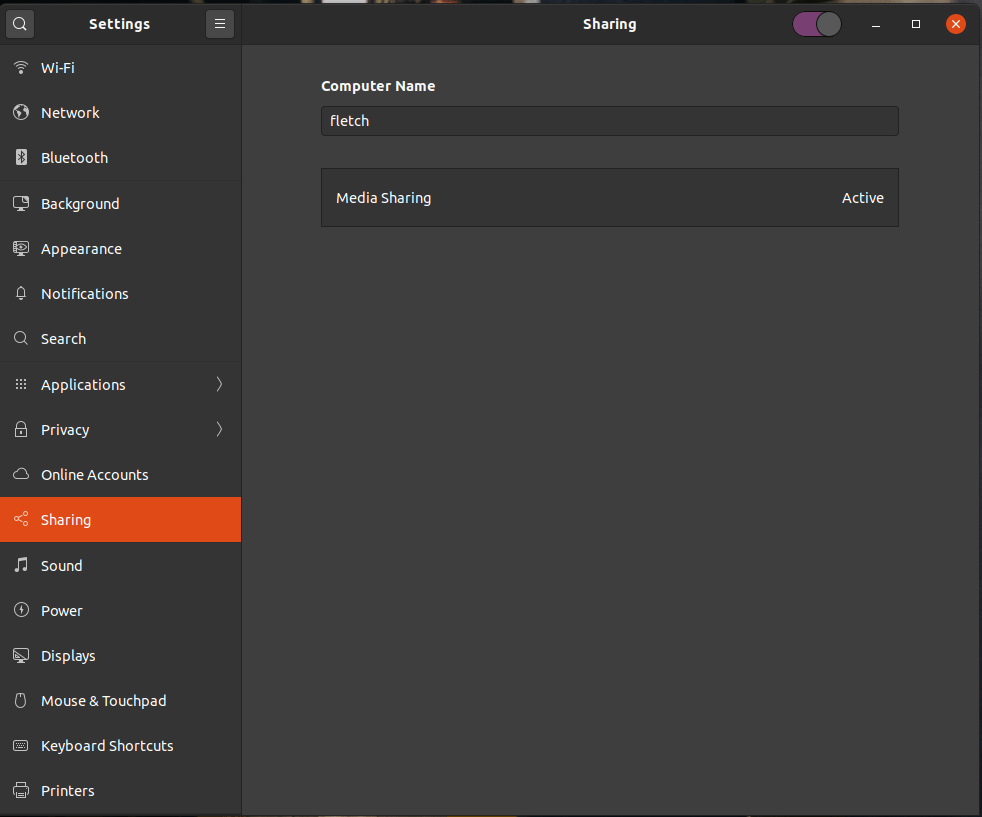The width and height of the screenshot is (982, 817).
Task: Click the Bluetooth icon in sidebar
Action: tap(20, 158)
